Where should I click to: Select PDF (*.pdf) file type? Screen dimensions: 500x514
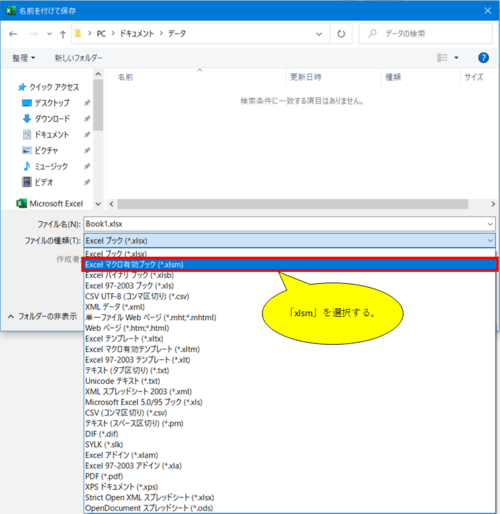point(104,476)
